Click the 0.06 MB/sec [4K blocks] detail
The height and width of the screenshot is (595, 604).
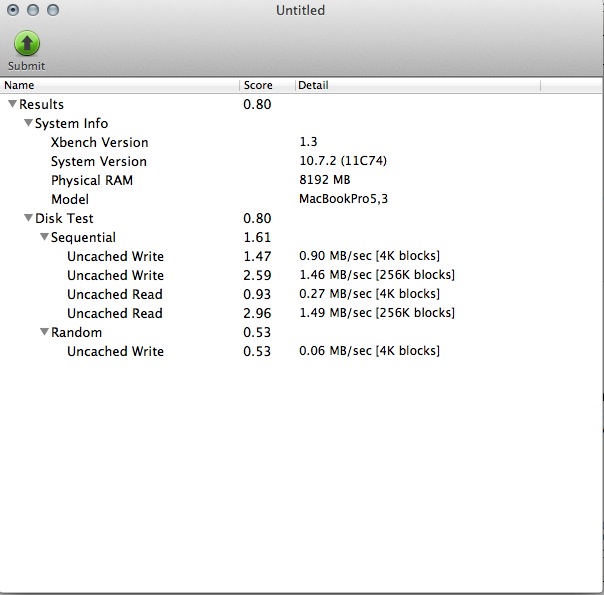[x=369, y=351]
